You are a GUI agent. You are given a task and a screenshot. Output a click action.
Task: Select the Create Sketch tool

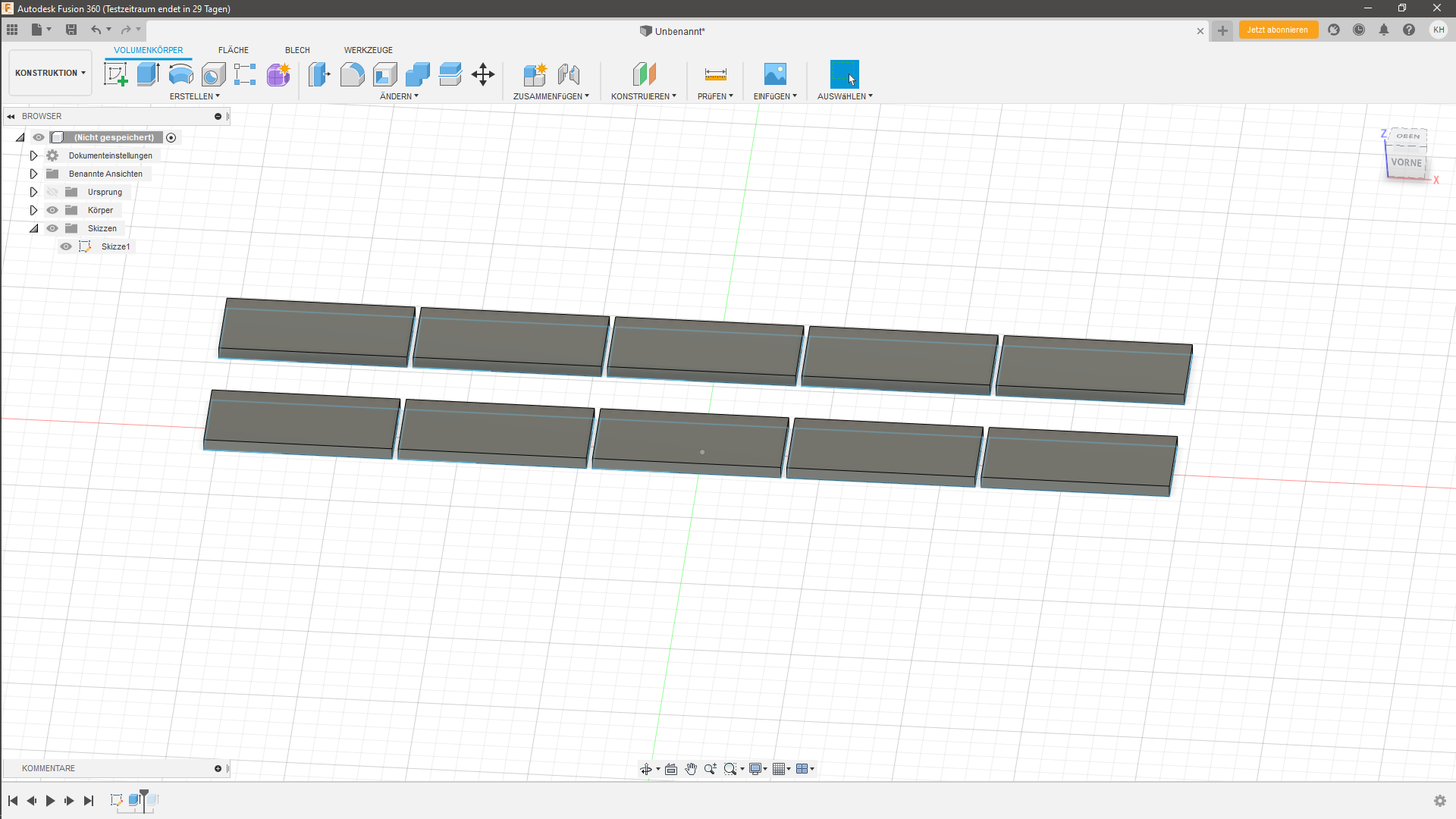tap(115, 74)
